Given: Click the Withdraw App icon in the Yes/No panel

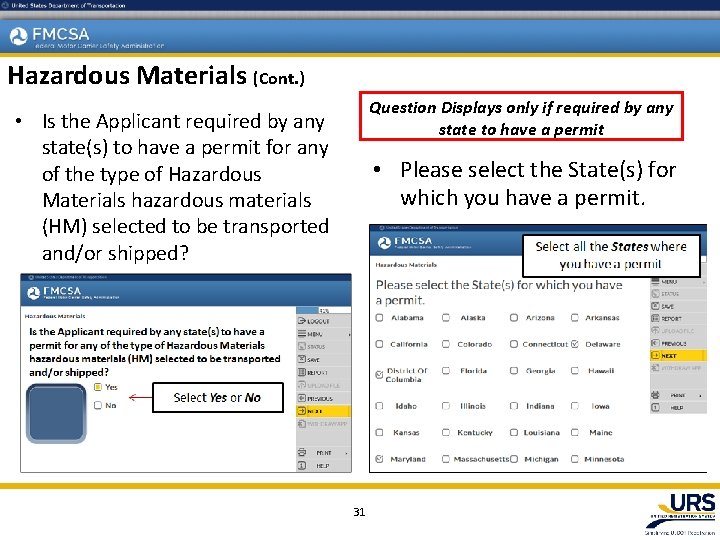Looking at the screenshot, I should [302, 423].
